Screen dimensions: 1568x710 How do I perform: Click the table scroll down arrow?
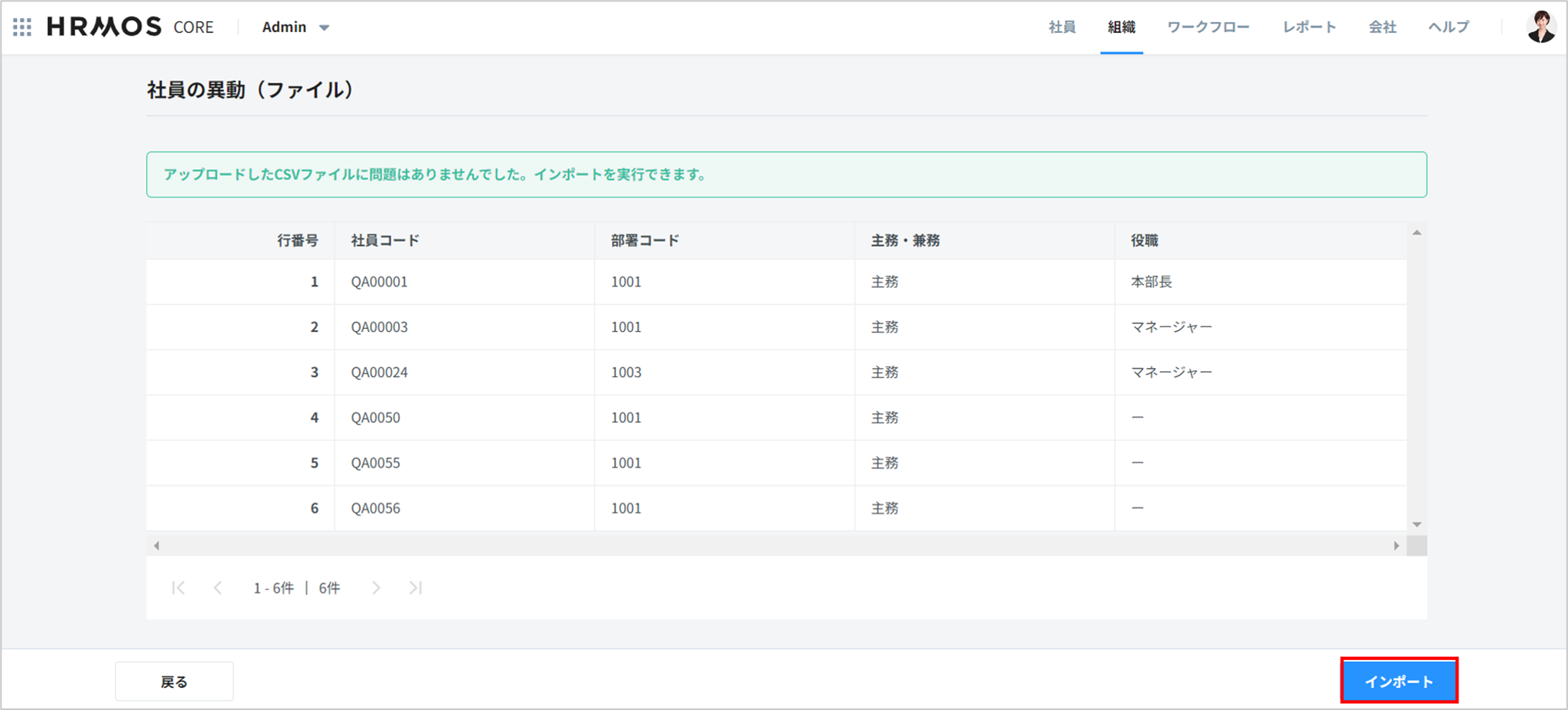click(x=1416, y=524)
